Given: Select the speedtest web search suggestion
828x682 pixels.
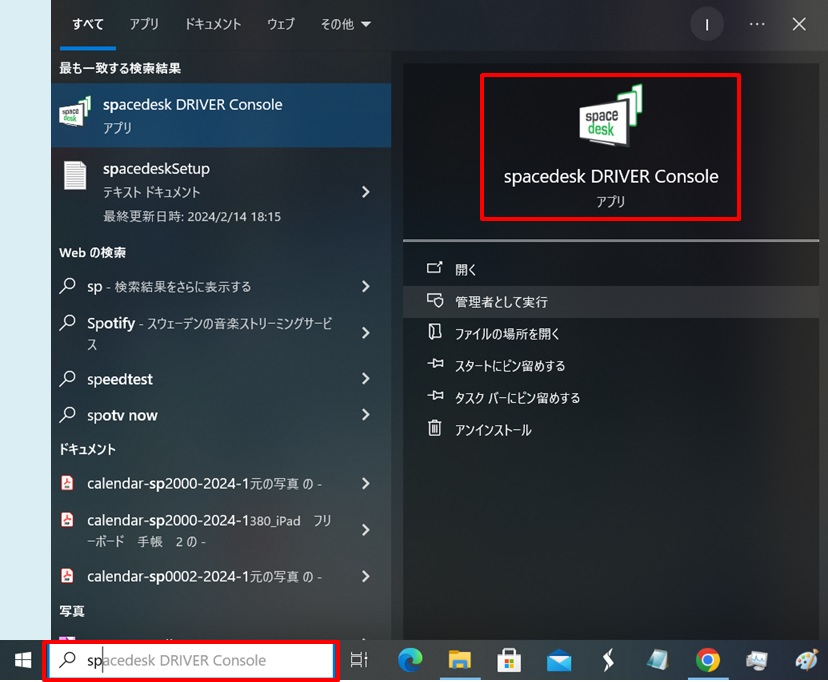Looking at the screenshot, I should [221, 378].
